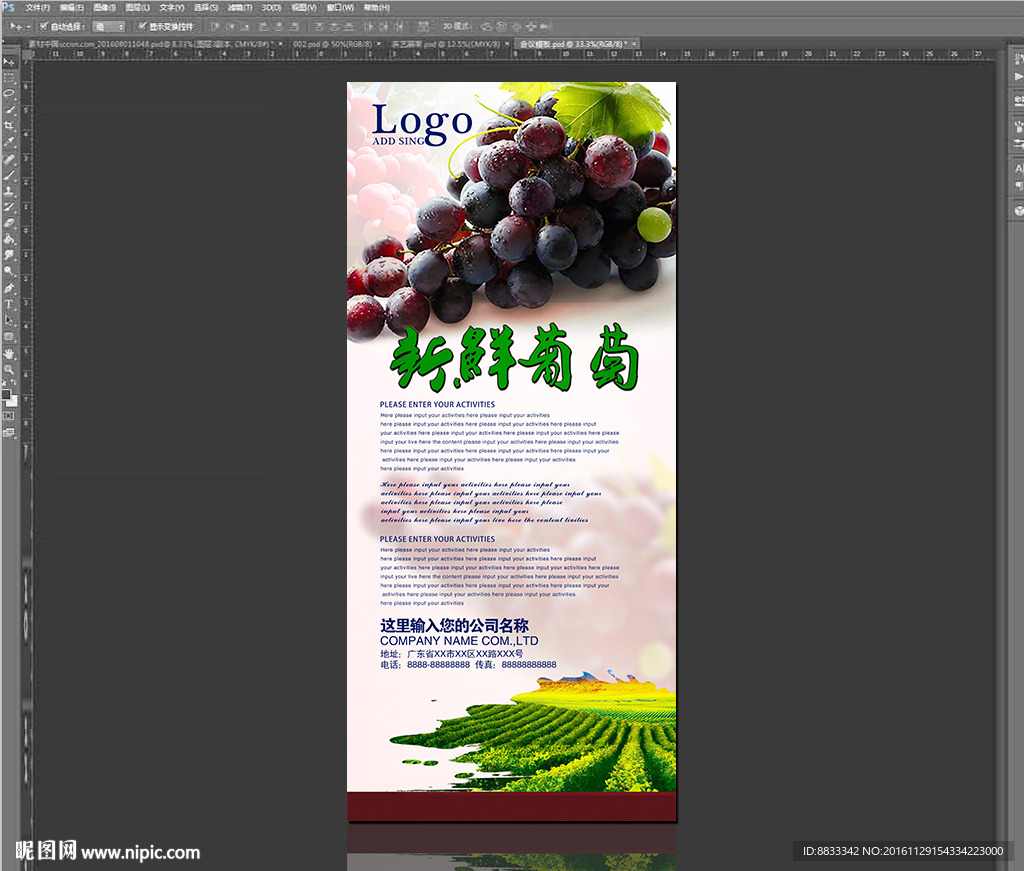This screenshot has width=1024, height=871.
Task: Select the Rectangle shape tool
Action: tap(8, 336)
